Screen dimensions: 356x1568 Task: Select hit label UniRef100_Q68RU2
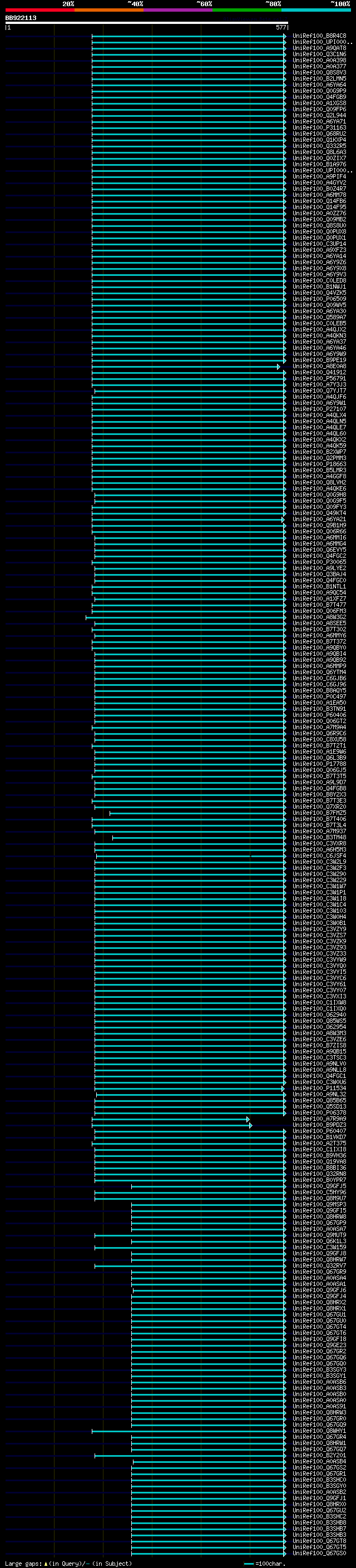319,134
